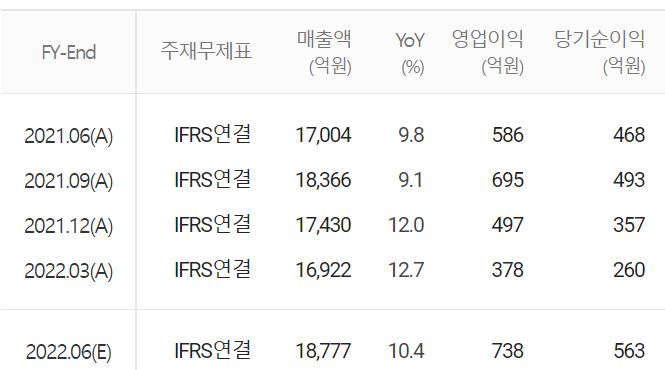Screen dimensions: 665x370
Task: Click IFRS연결 in the 2022.03(A) row
Action: [x=212, y=269]
